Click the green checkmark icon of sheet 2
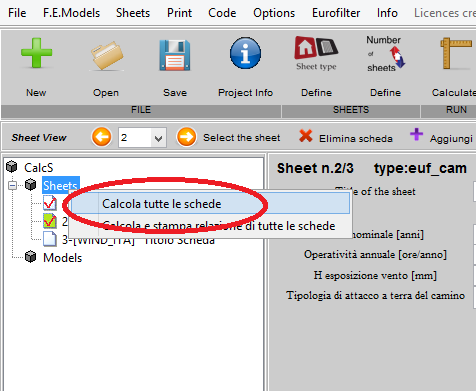476x391 pixels. click(x=50, y=221)
